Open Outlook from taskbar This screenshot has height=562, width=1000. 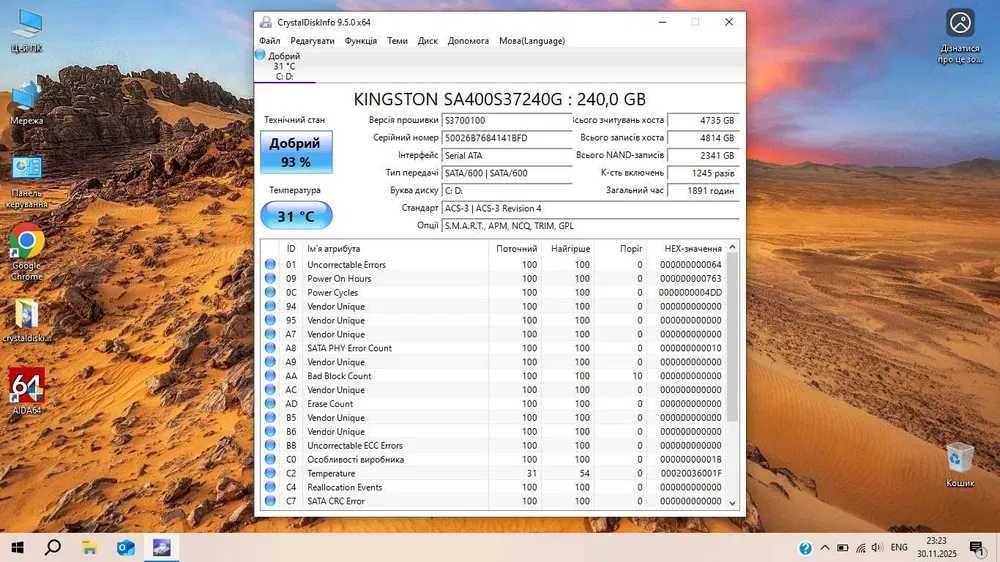pos(126,547)
